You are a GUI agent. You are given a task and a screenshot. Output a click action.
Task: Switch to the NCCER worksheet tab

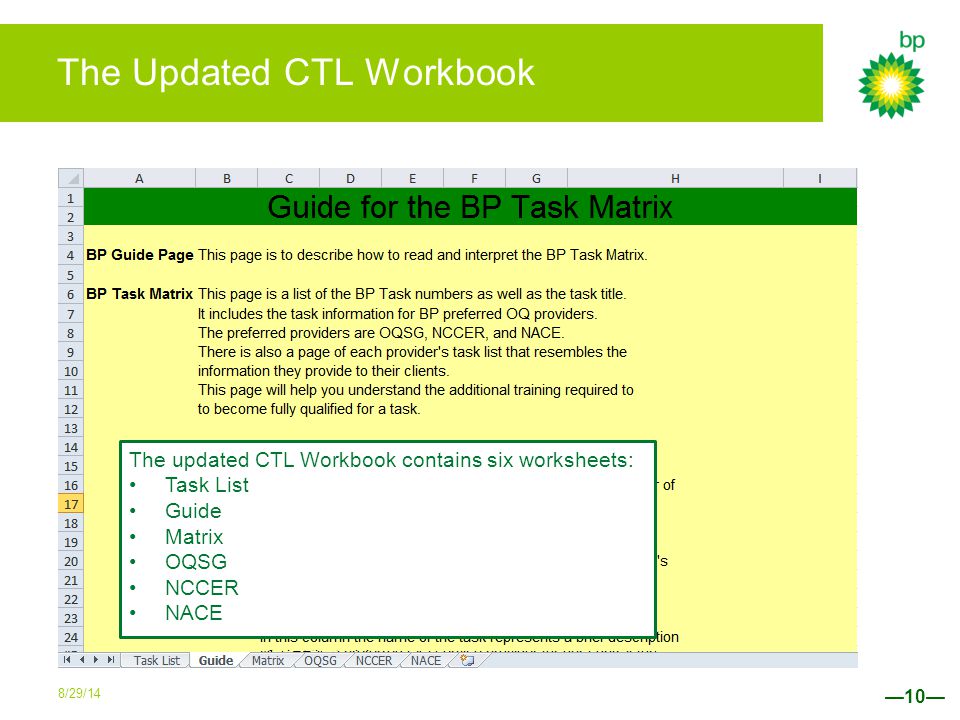(x=373, y=661)
